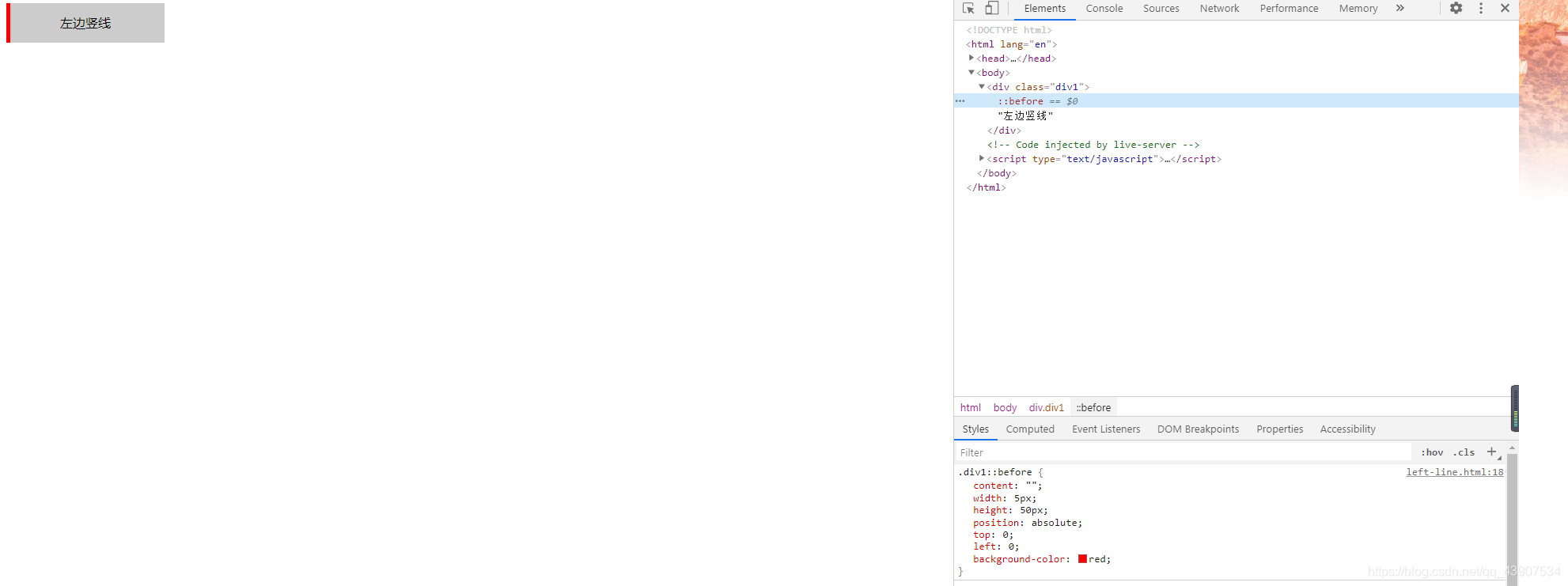1568x586 pixels.
Task: Open the DevTools three-dot menu
Action: pyautogui.click(x=1481, y=8)
